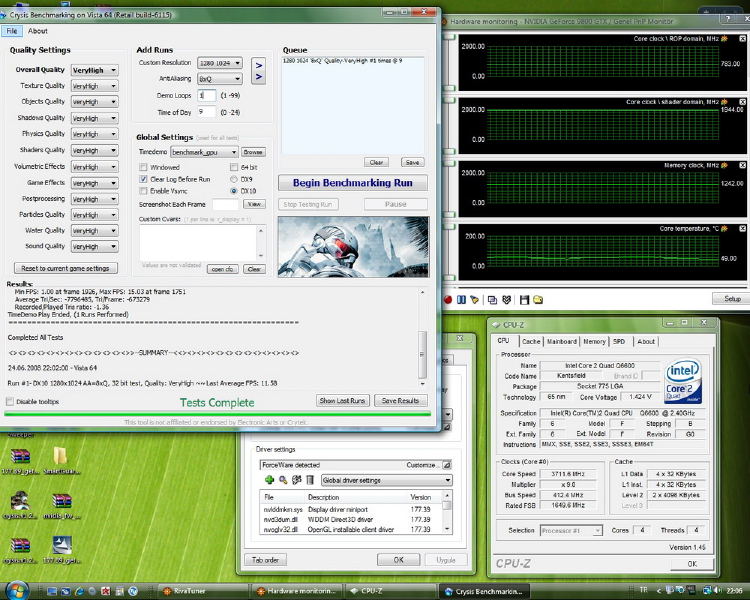This screenshot has width=750, height=600.
Task: Click the magnifier icon in RivaTuner driver settings
Action: pyautogui.click(x=283, y=480)
